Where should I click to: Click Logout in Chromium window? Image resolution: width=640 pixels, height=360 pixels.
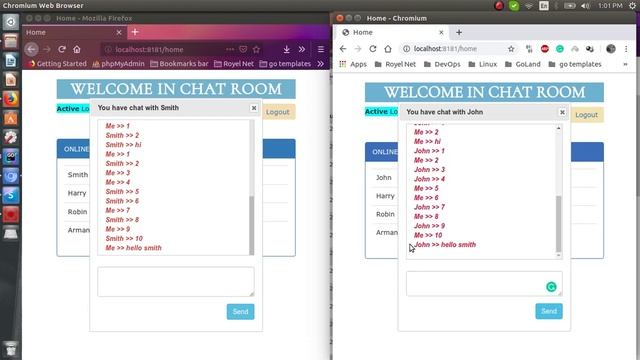click(587, 115)
